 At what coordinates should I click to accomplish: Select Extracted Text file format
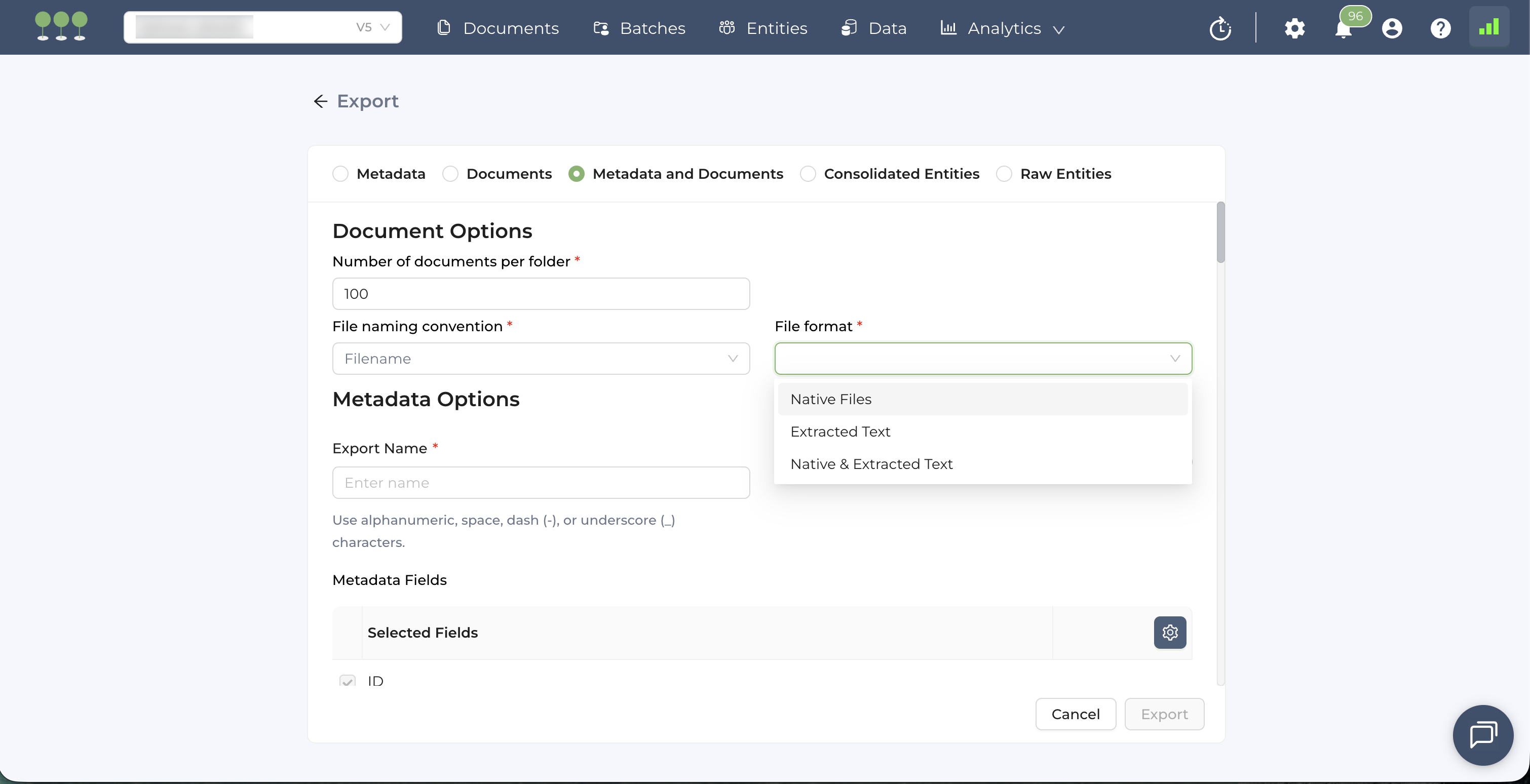click(840, 431)
